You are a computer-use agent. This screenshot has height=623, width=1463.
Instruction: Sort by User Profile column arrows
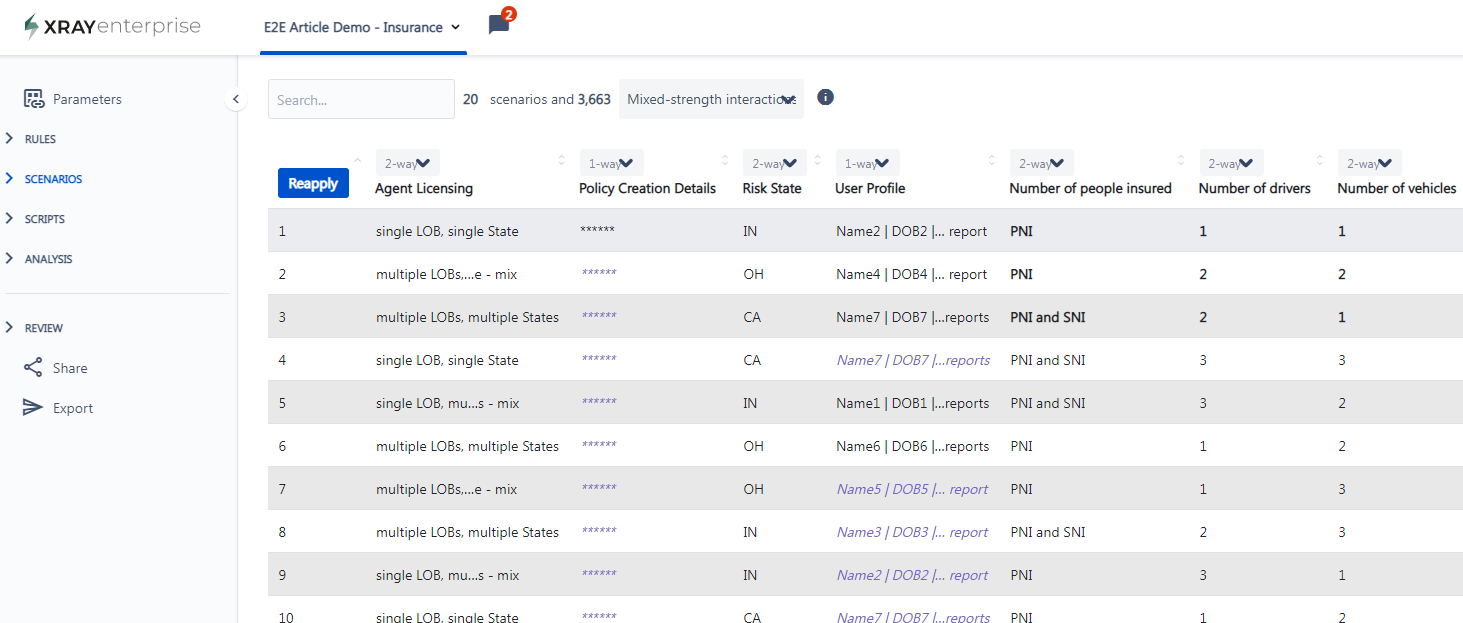(x=991, y=161)
